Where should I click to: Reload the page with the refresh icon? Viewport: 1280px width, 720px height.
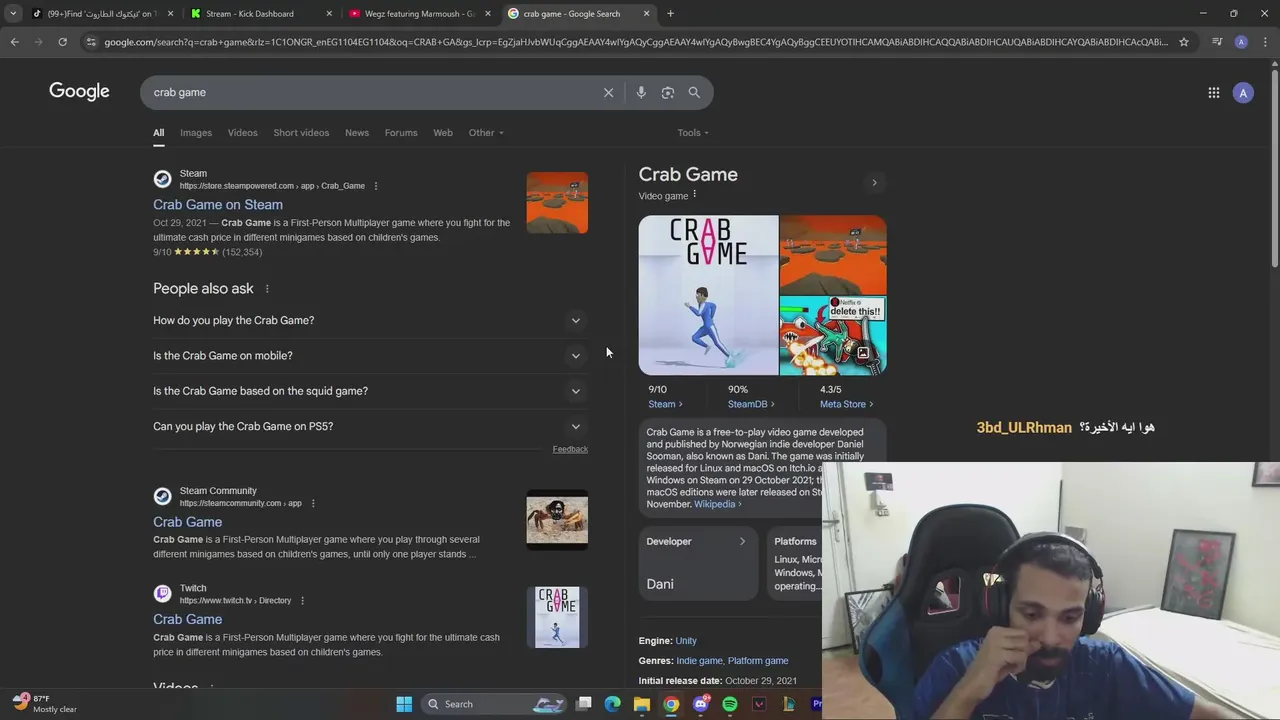point(62,42)
